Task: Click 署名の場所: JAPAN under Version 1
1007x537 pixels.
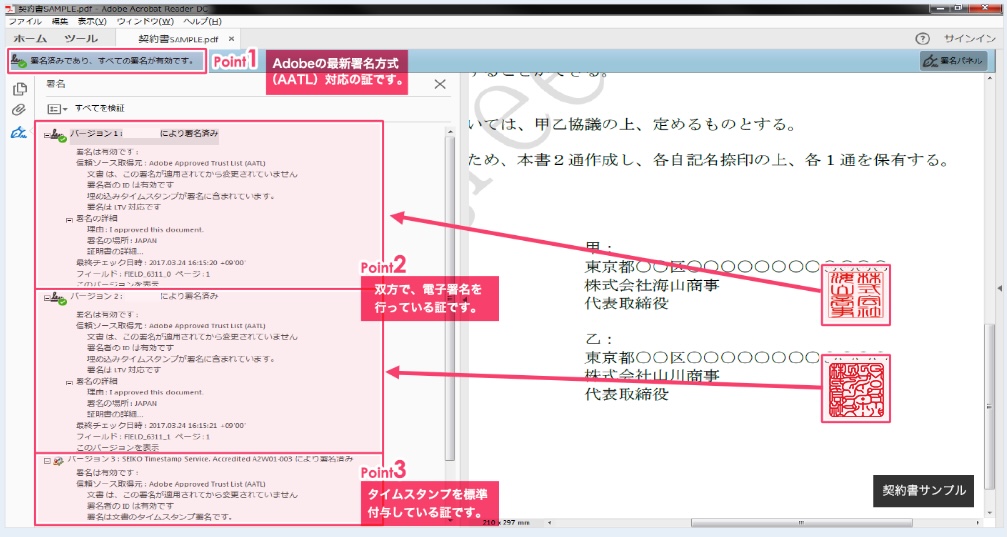Action: point(121,240)
